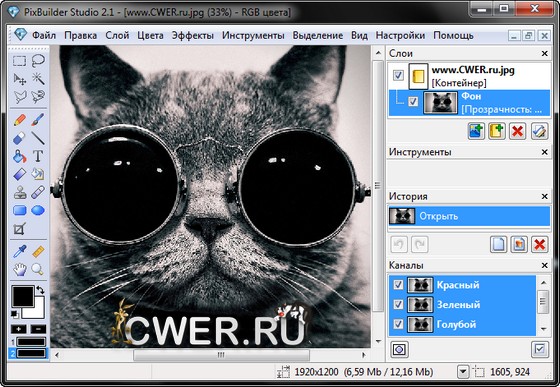The width and height of the screenshot is (560, 387).
Task: Open the Помощь menu
Action: click(453, 35)
